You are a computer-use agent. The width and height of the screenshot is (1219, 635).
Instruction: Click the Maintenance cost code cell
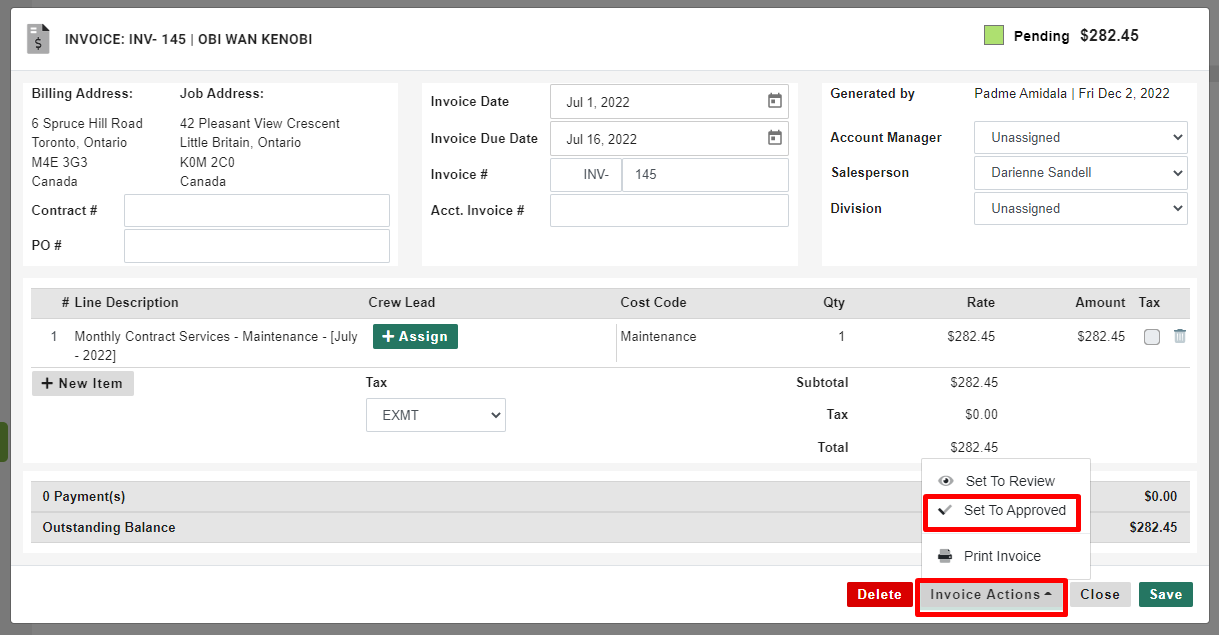[x=658, y=337]
